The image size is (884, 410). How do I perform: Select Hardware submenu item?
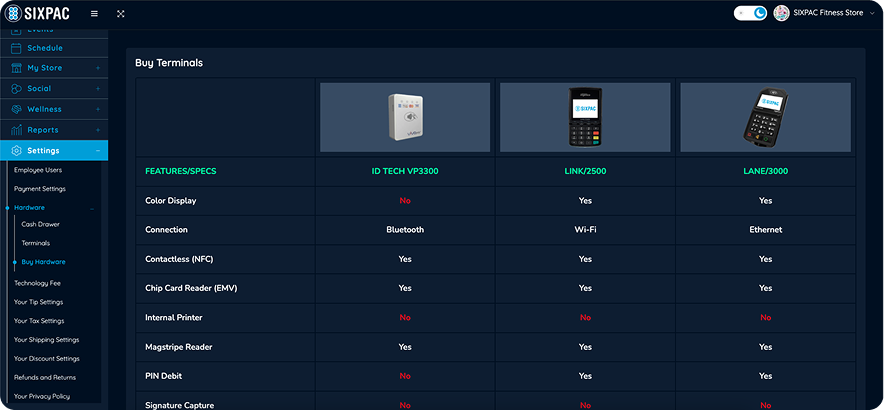[29, 208]
